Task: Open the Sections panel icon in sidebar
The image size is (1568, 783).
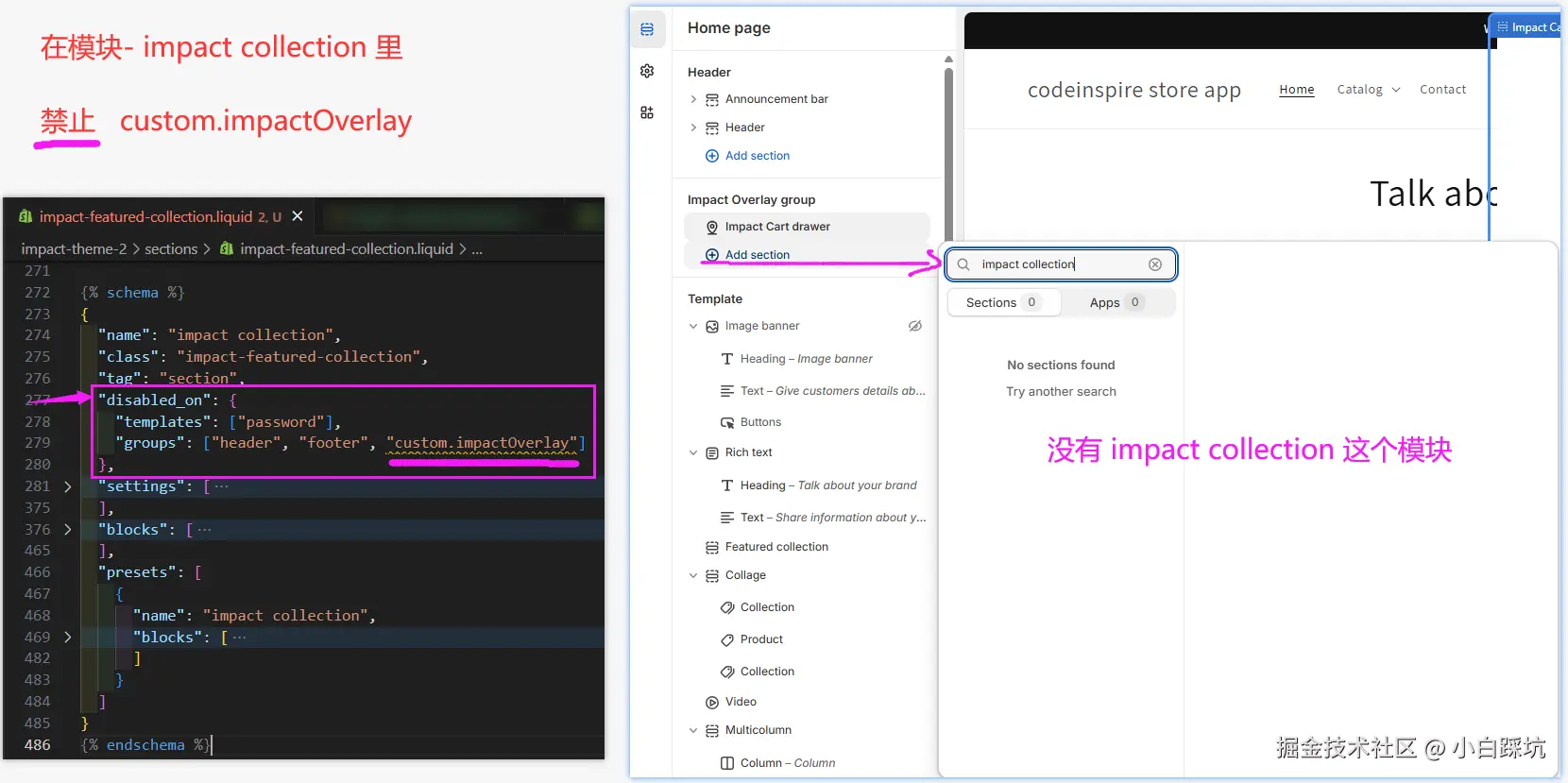Action: point(647,29)
